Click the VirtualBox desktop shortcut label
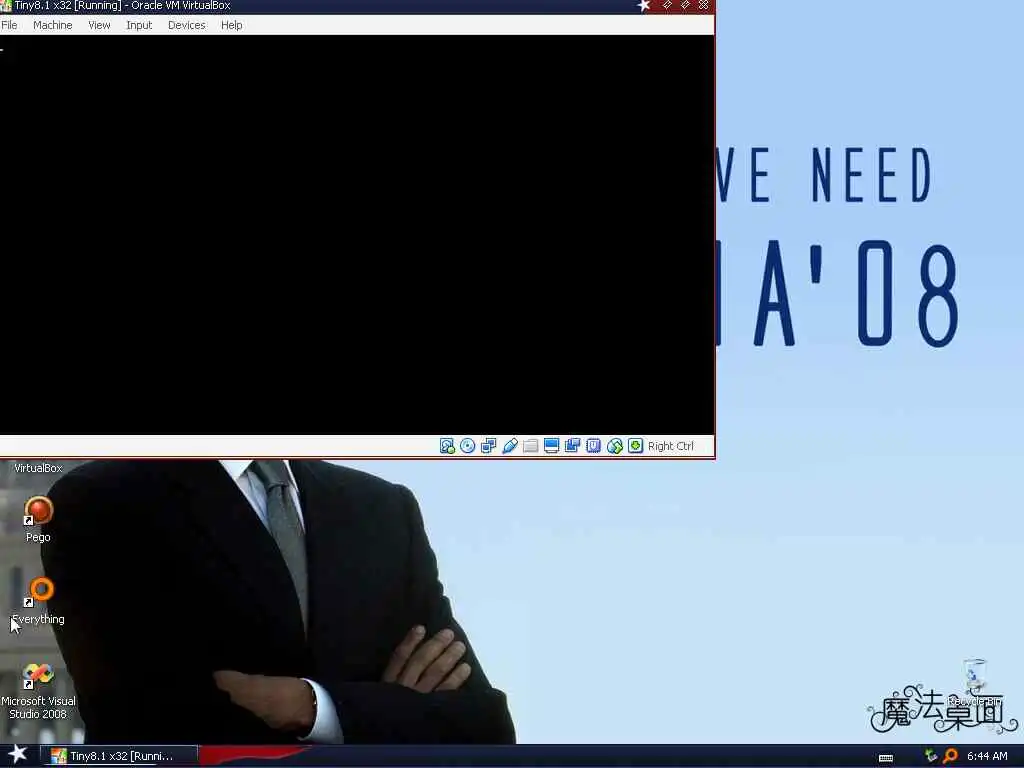Image resolution: width=1024 pixels, height=768 pixels. coord(38,468)
